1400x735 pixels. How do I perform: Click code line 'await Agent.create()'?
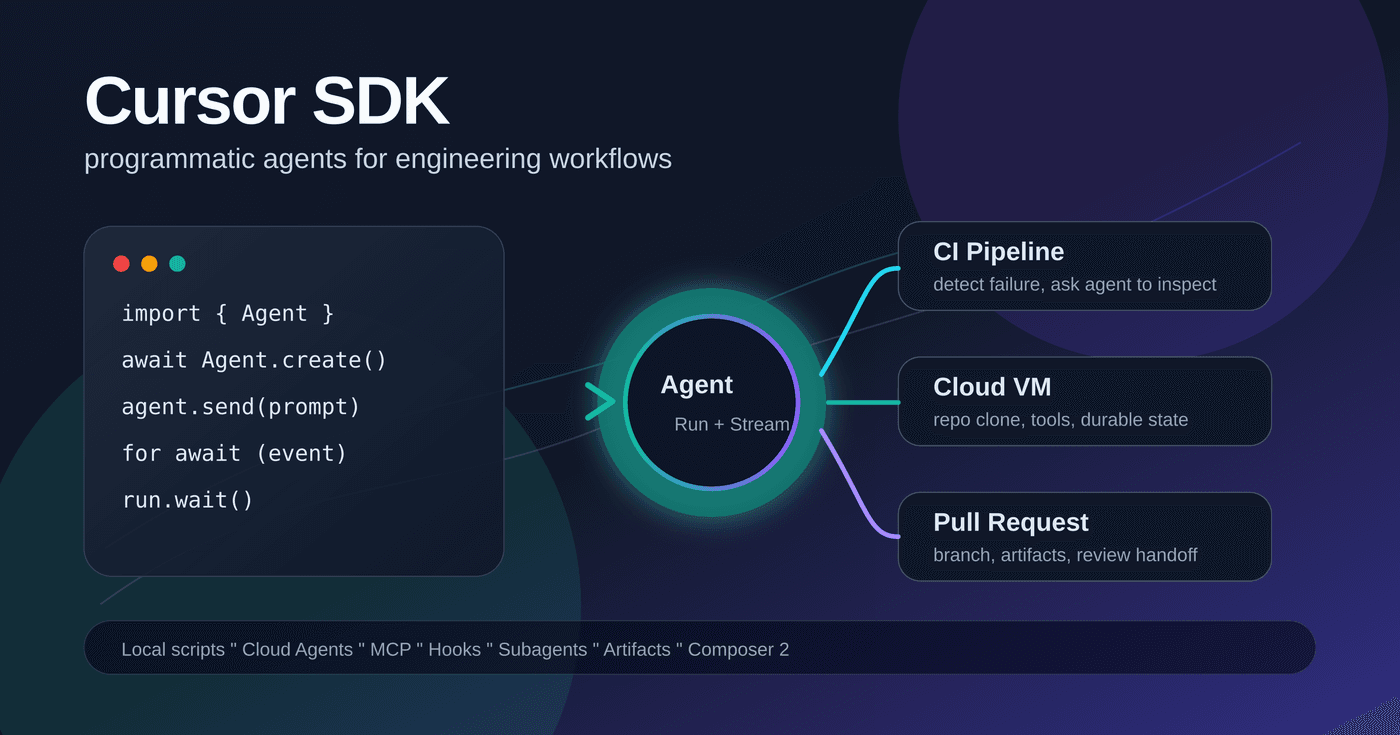pos(254,360)
